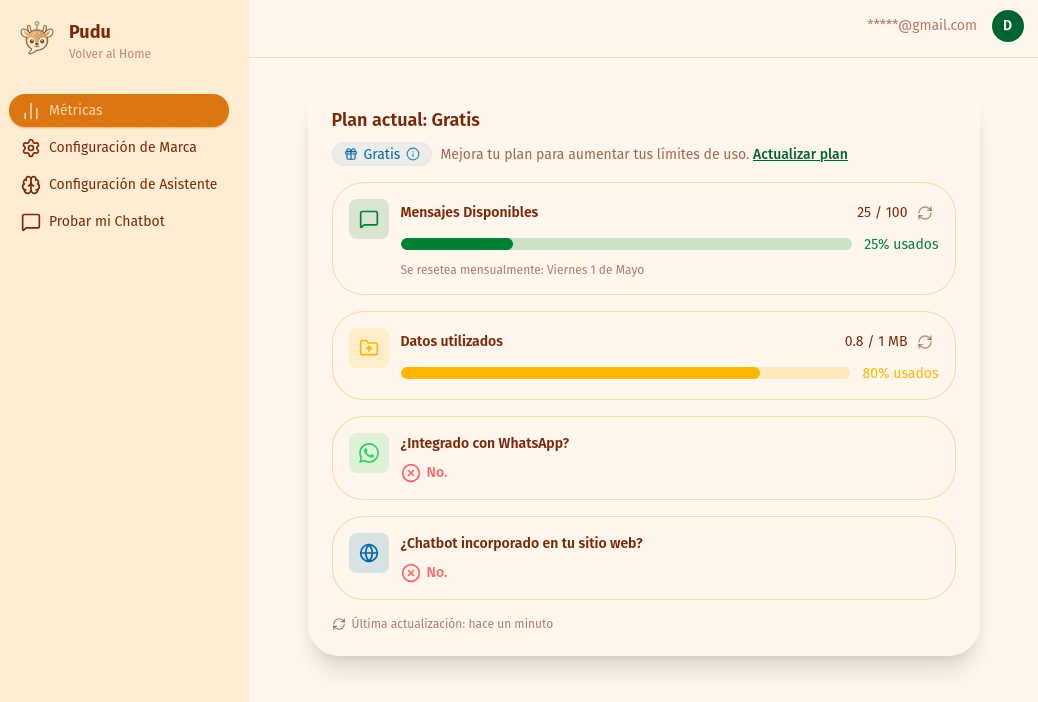
Task: Open Configuración de Asistente section
Action: [132, 184]
